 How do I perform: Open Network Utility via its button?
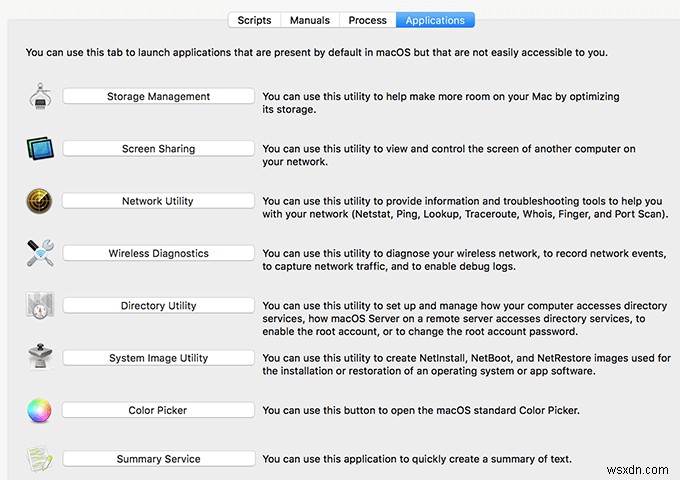tap(158, 201)
